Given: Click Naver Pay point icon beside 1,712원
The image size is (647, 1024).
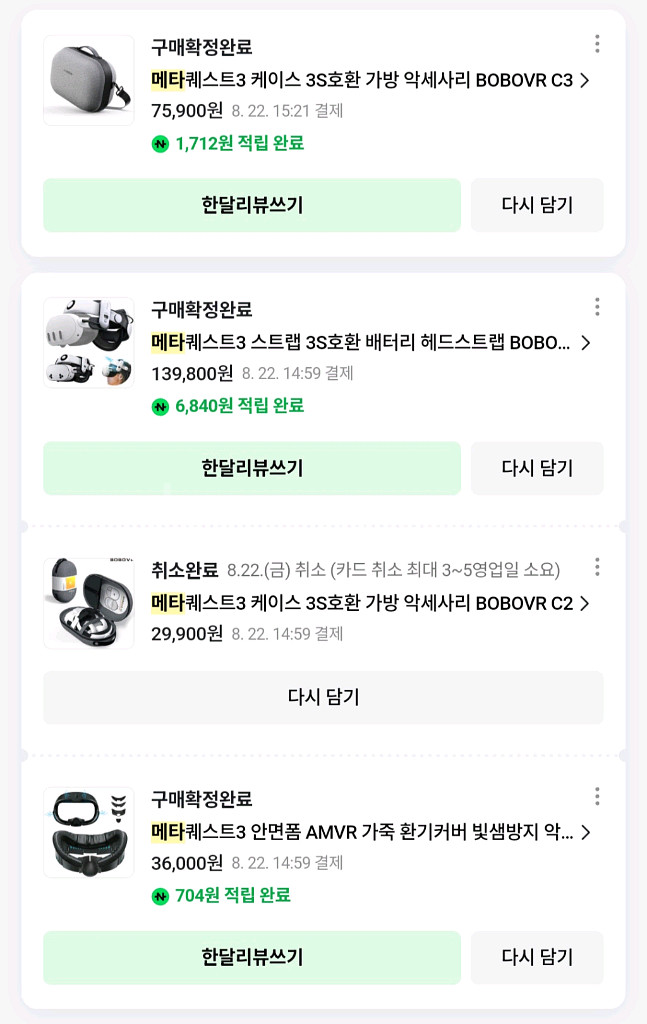Looking at the screenshot, I should [160, 144].
